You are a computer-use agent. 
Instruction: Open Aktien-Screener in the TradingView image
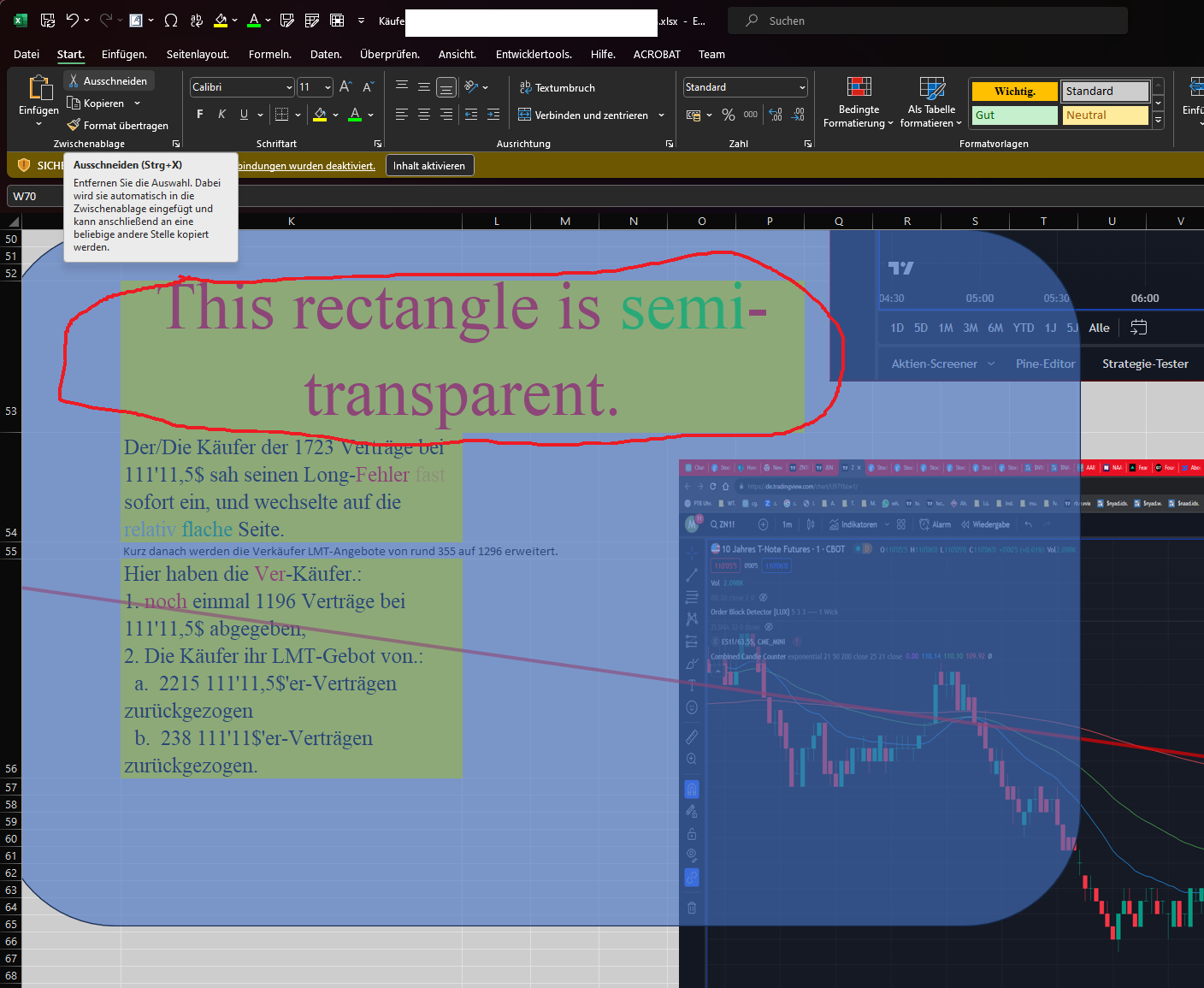[935, 364]
